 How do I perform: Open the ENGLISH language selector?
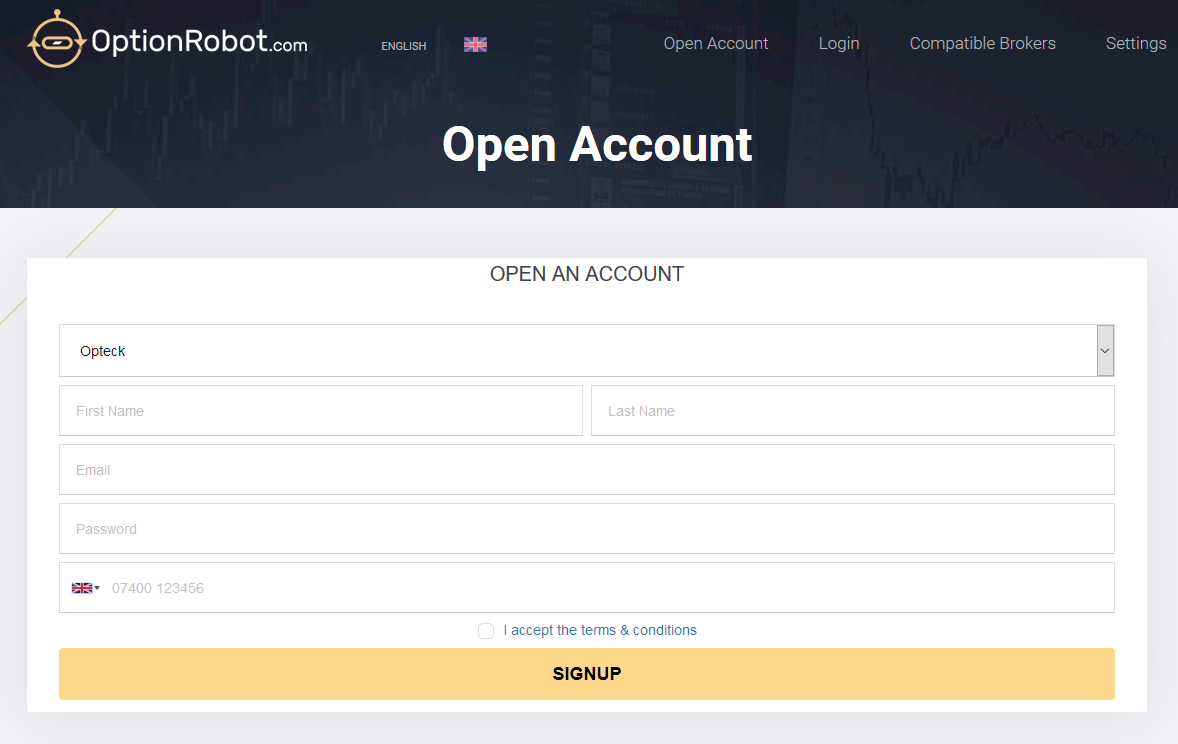tap(403, 46)
